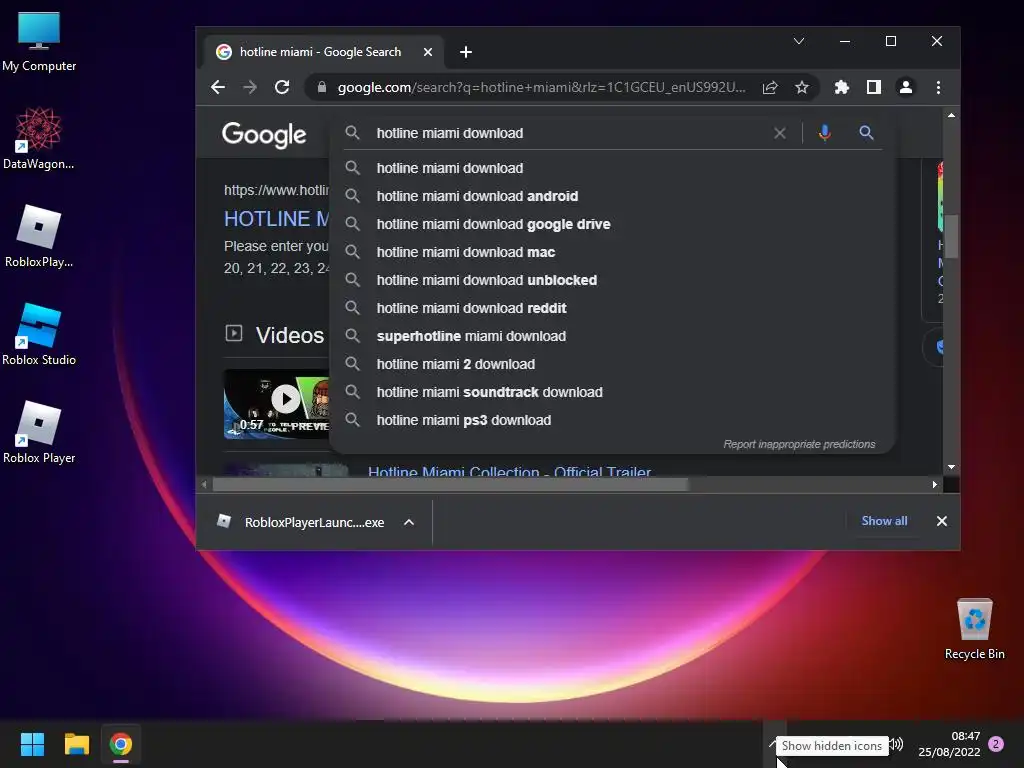Image resolution: width=1024 pixels, height=768 pixels.
Task: Open the RobloxPlayerLaunc....exe download item
Action: click(304, 522)
